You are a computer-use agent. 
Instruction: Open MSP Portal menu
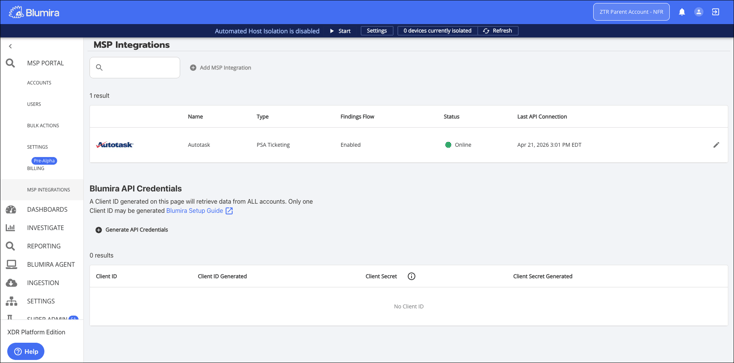[x=45, y=63]
